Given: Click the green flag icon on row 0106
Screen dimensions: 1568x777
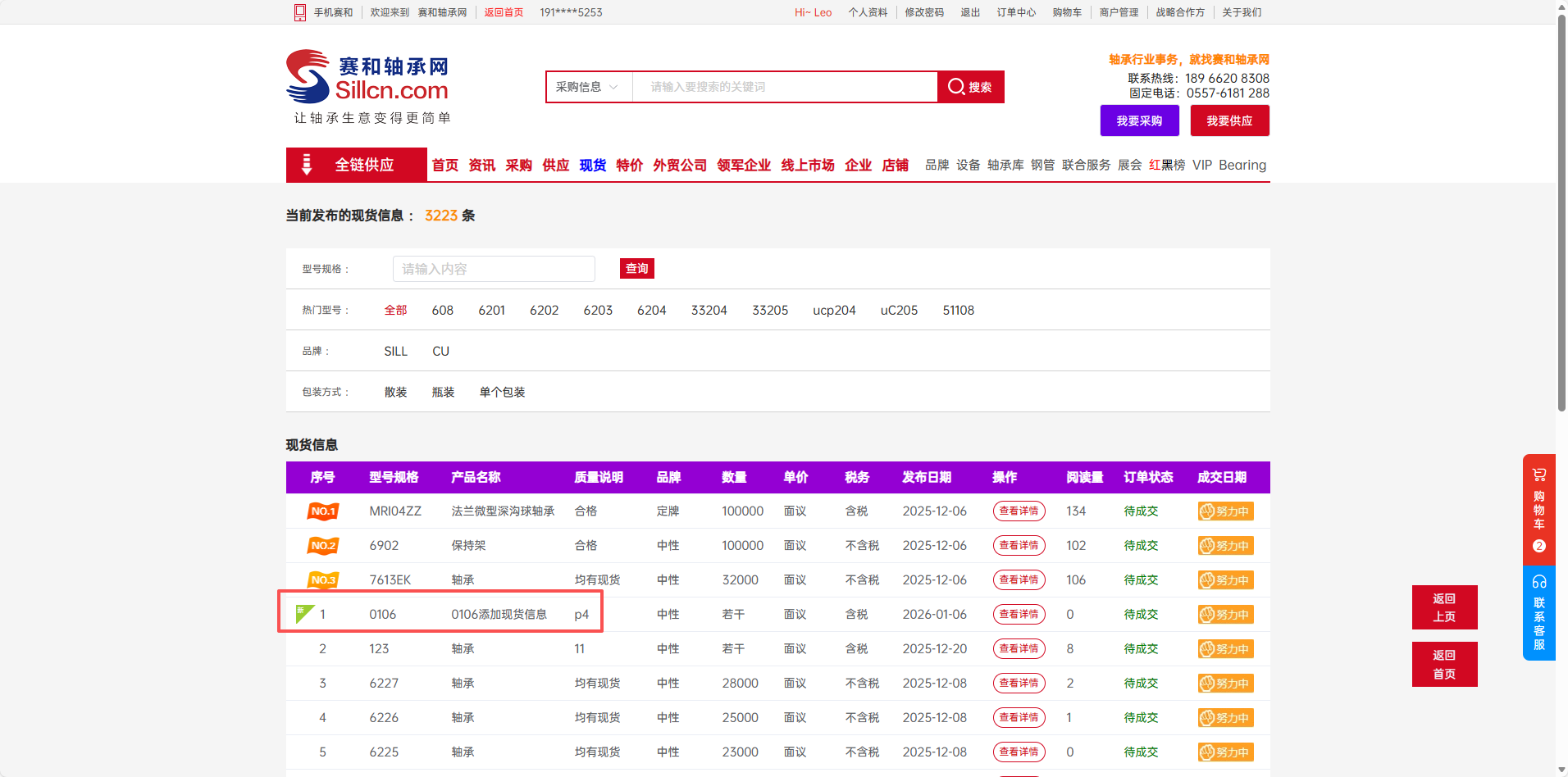Looking at the screenshot, I should point(304,614).
